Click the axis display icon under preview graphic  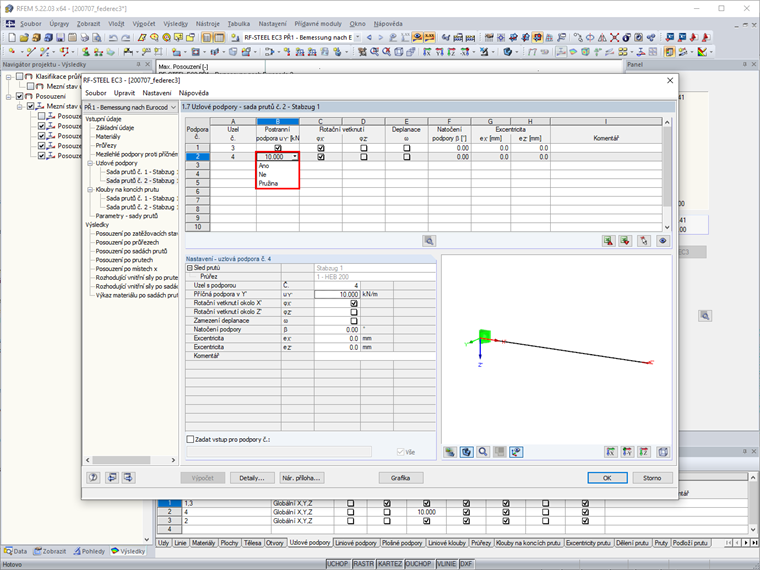click(x=516, y=452)
